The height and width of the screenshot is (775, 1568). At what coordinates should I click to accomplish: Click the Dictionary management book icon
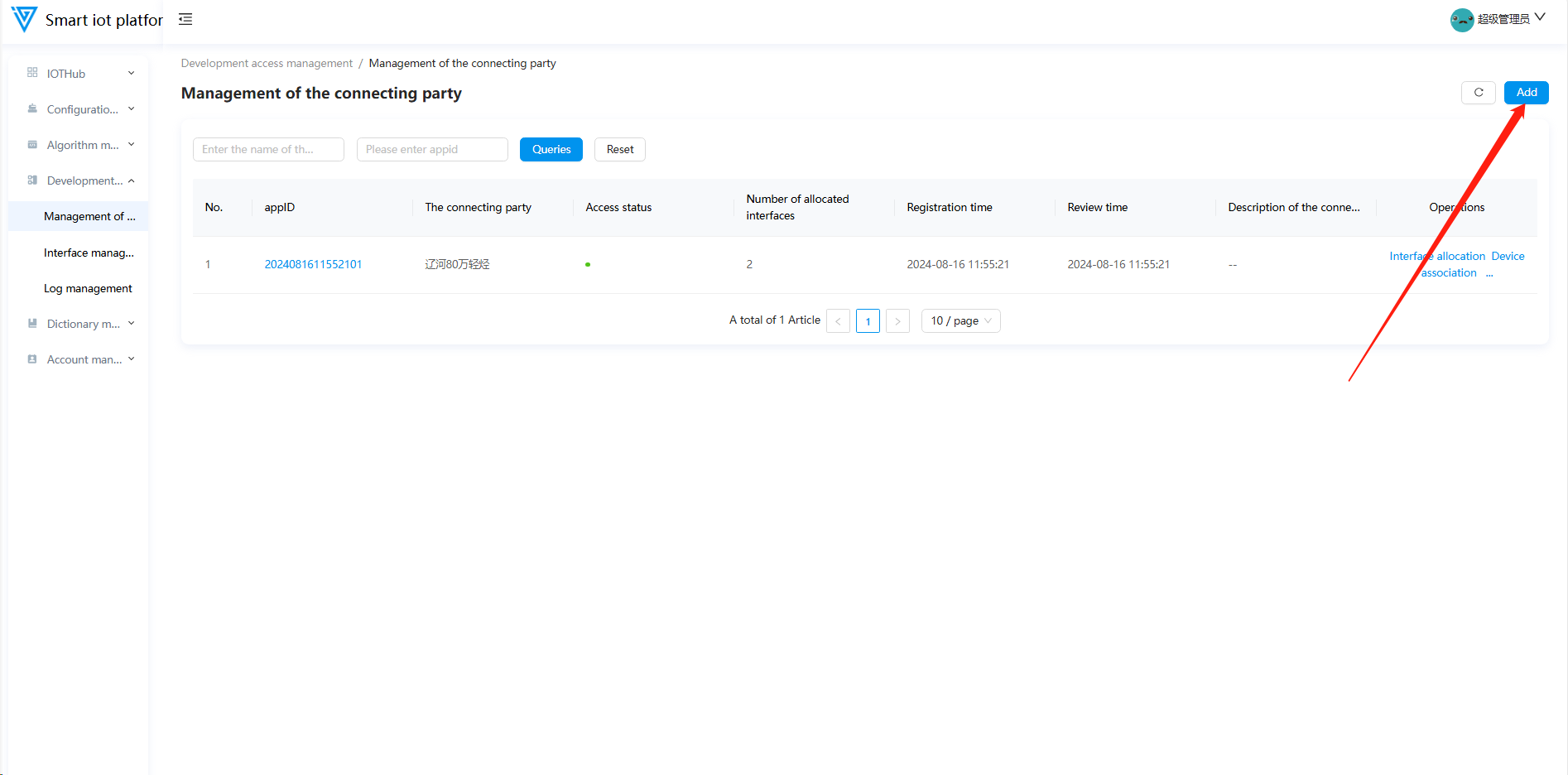32,324
